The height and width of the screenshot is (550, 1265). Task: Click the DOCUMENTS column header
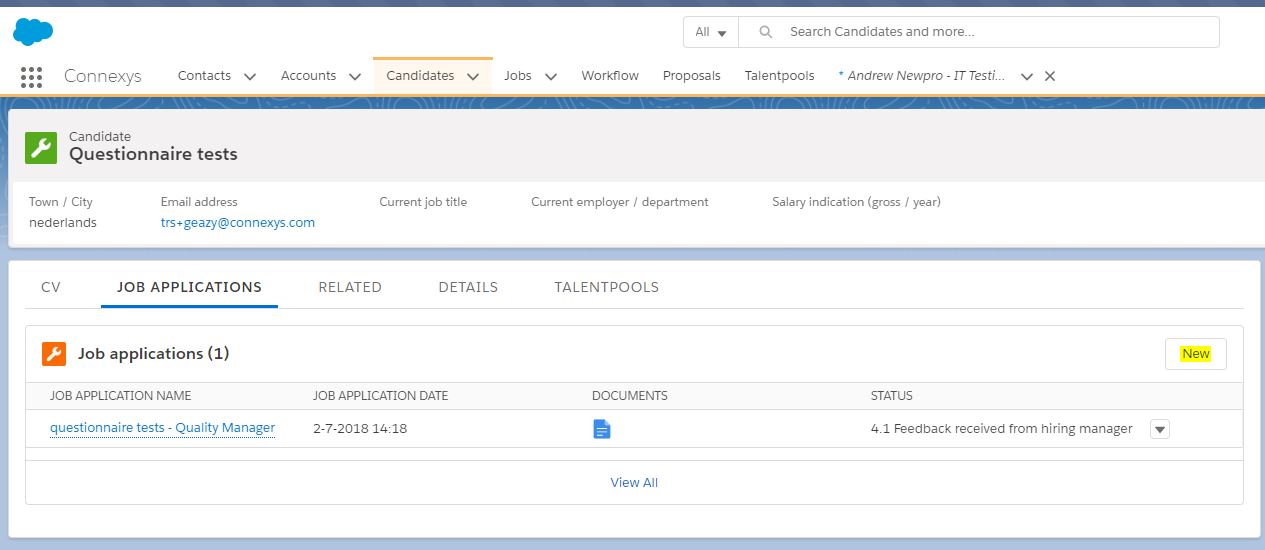click(x=630, y=396)
